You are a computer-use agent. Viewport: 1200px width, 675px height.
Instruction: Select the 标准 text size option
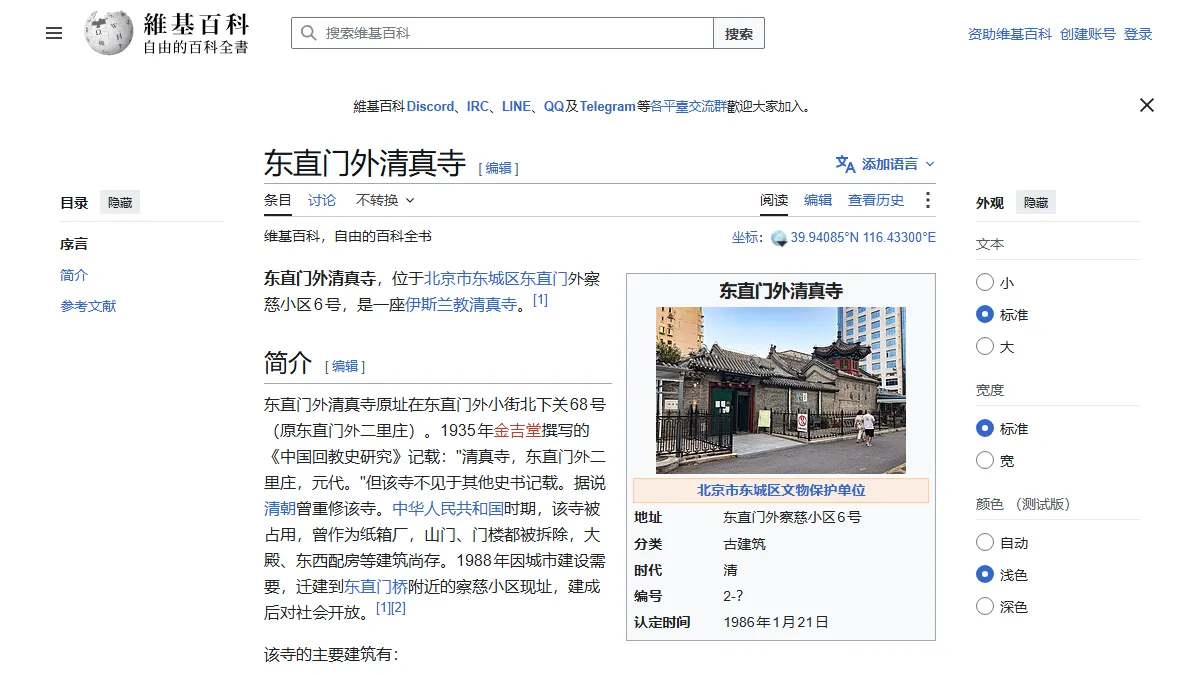click(x=985, y=315)
